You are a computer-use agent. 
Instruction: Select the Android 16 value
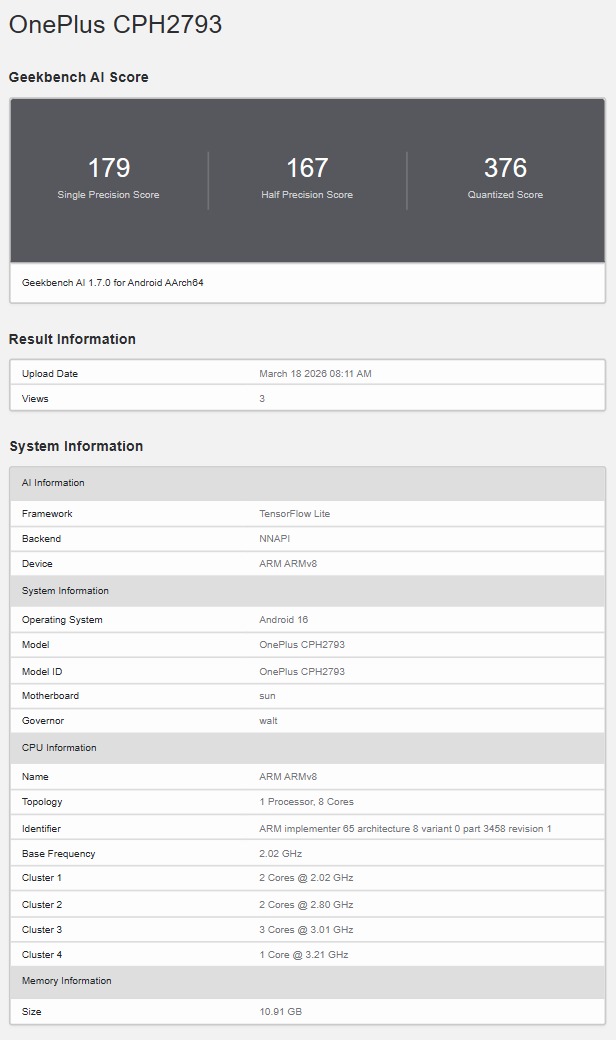click(284, 619)
